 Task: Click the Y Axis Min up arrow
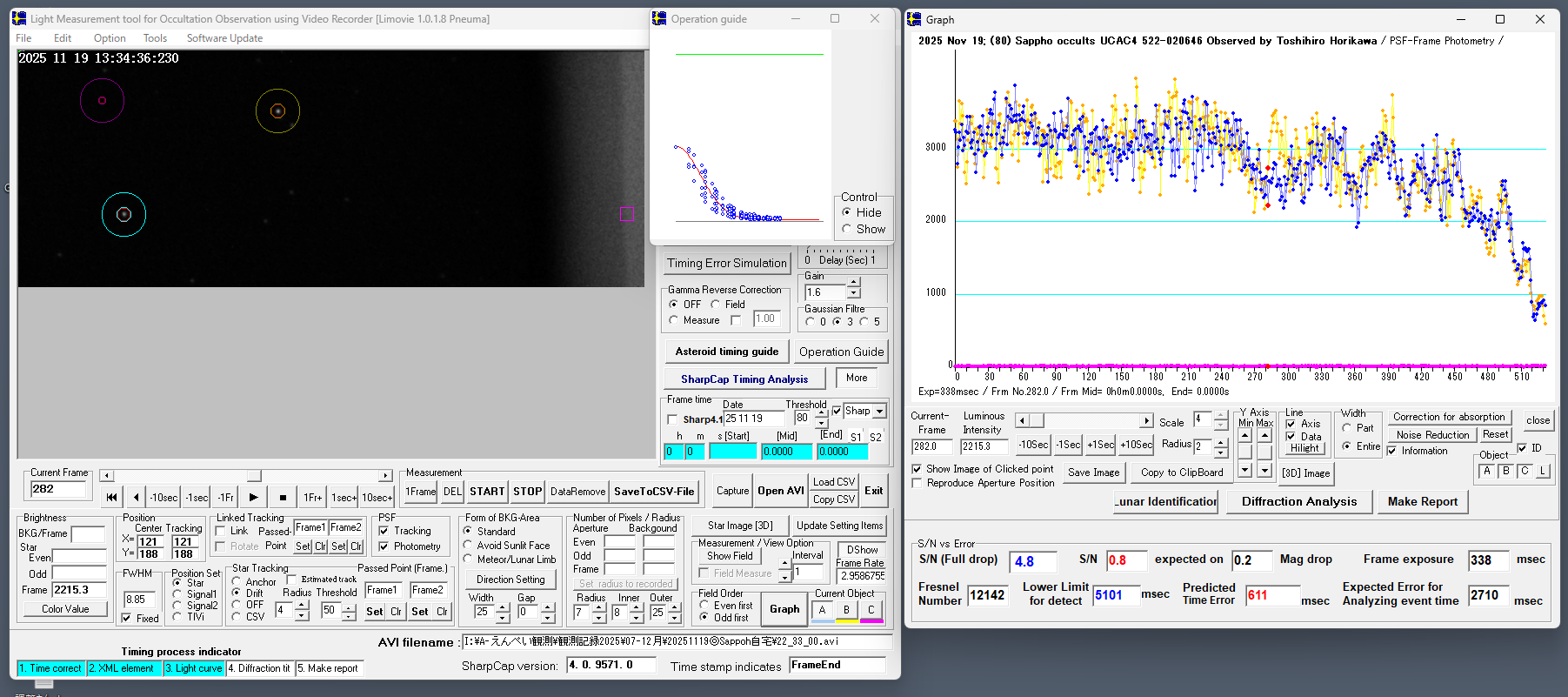click(1245, 435)
